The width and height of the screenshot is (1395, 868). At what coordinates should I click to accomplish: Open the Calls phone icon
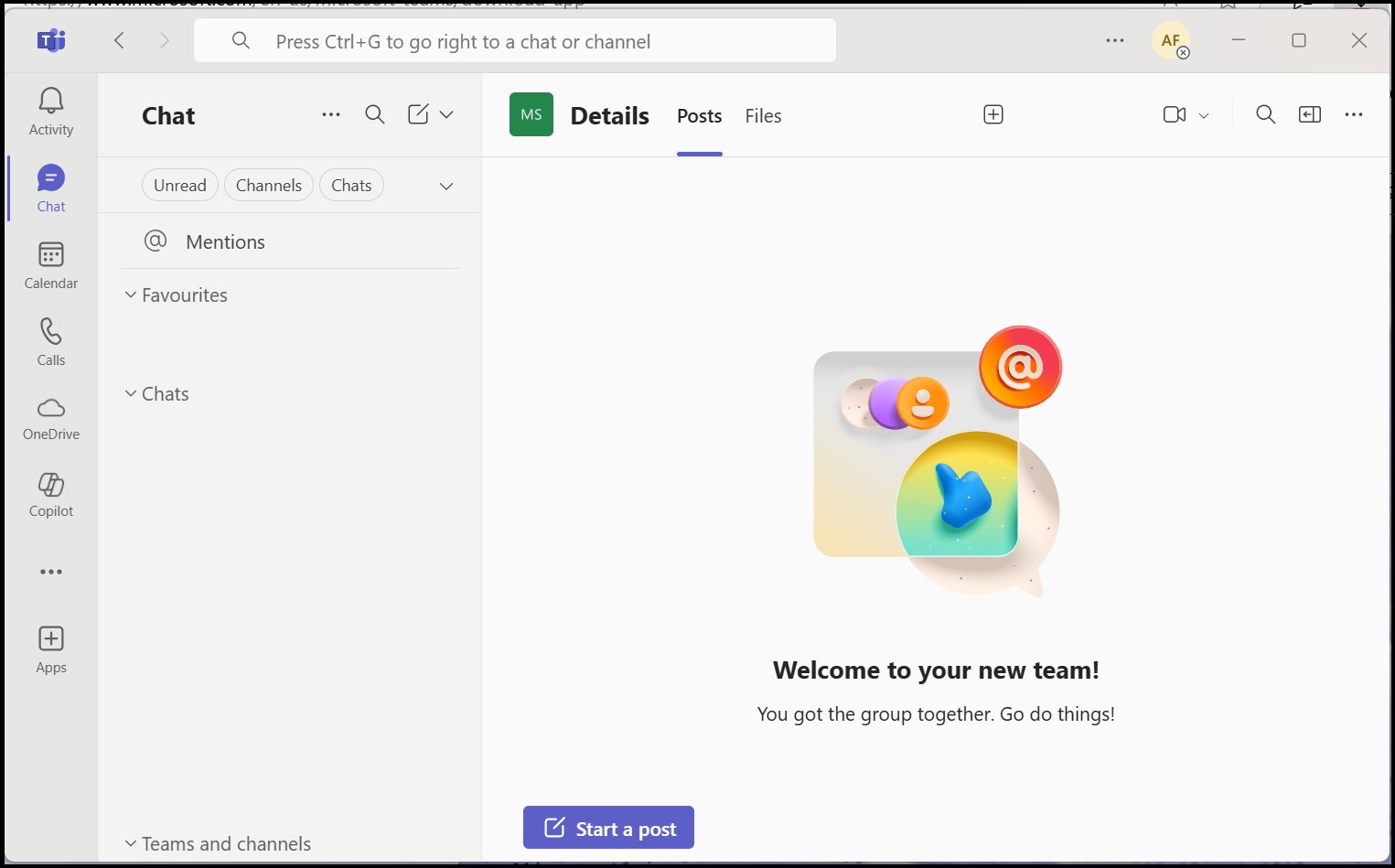click(x=51, y=331)
